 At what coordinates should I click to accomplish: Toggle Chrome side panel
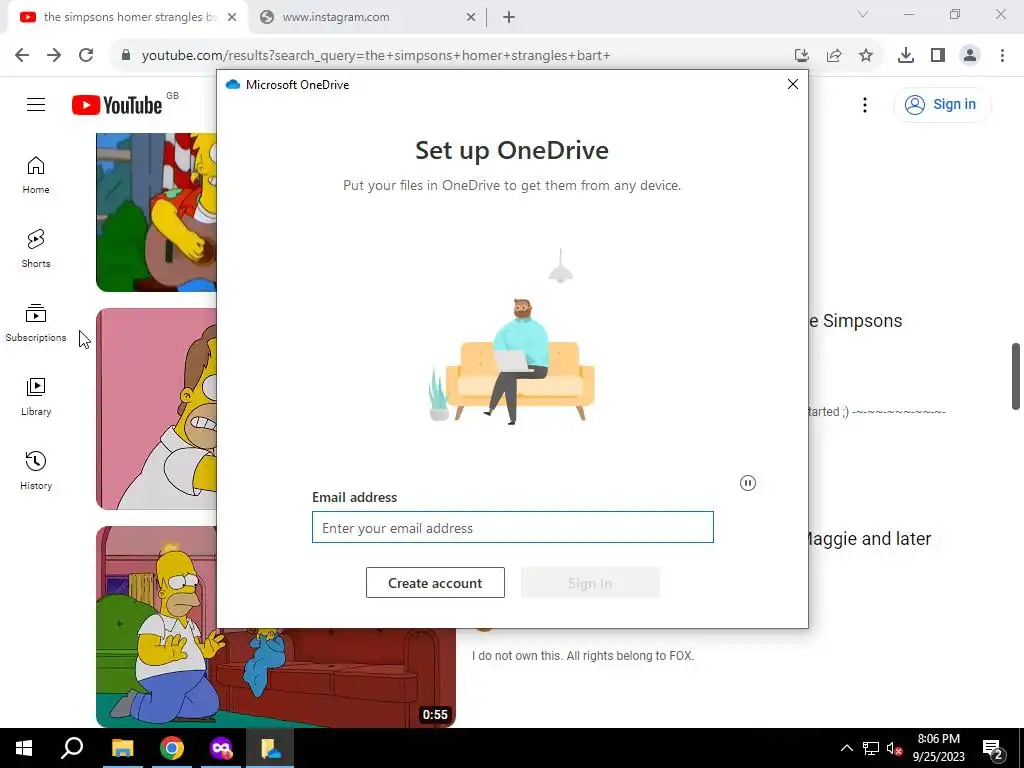click(938, 56)
